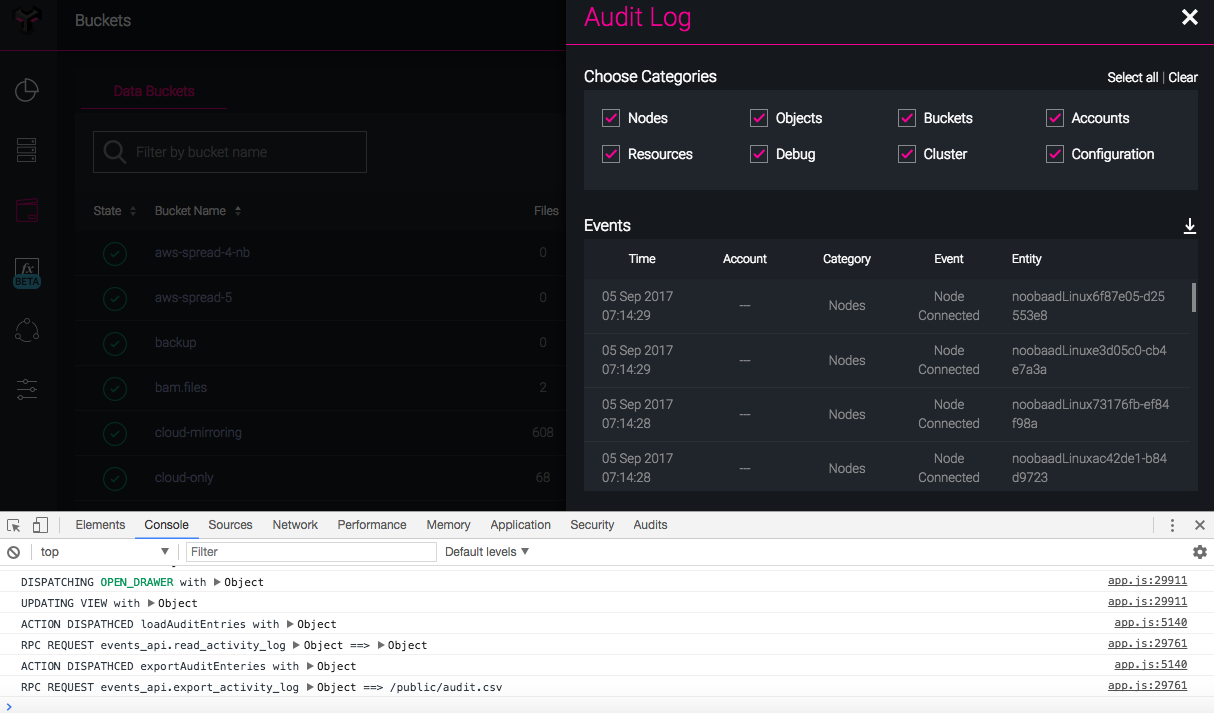Click healthy state icon for aws-spread-4-nb
The image size is (1214, 713).
click(x=115, y=253)
